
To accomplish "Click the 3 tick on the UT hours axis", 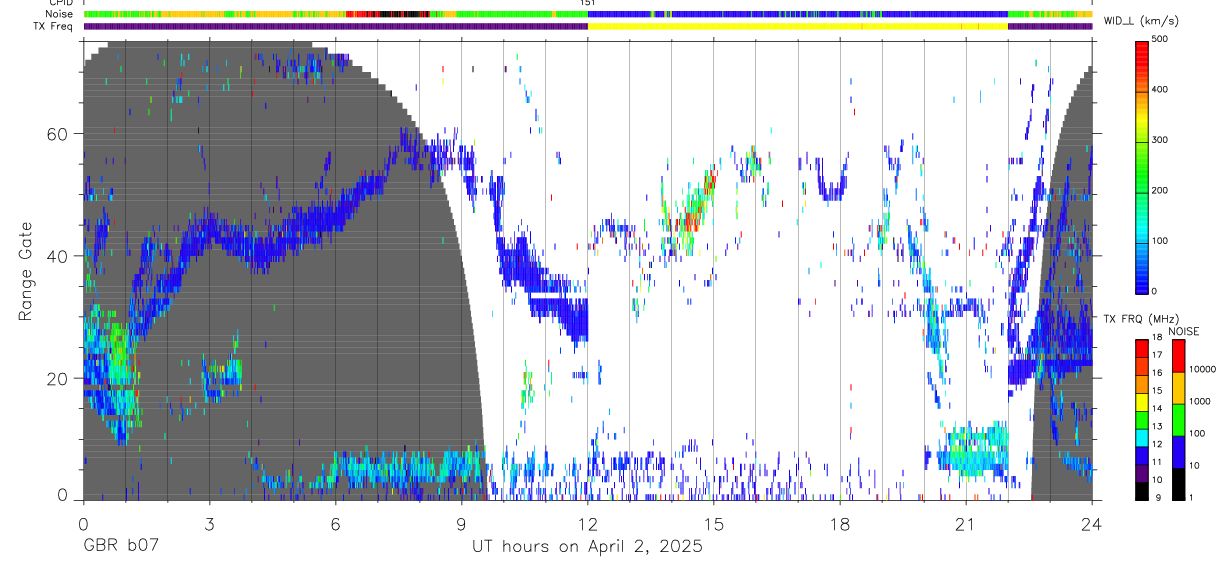I will tap(208, 524).
